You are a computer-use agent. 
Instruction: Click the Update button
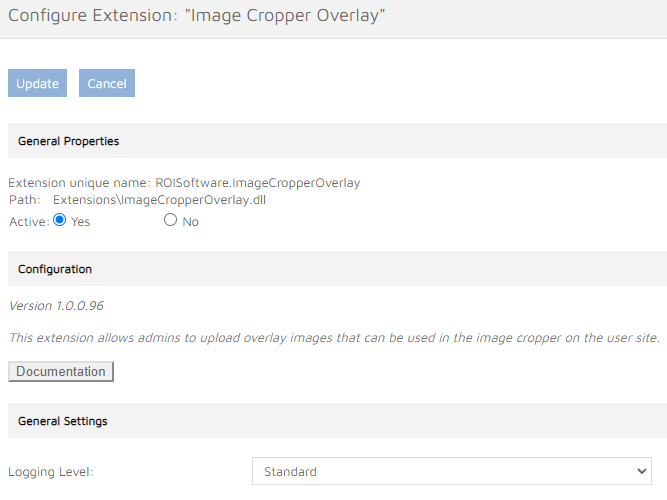coord(37,83)
